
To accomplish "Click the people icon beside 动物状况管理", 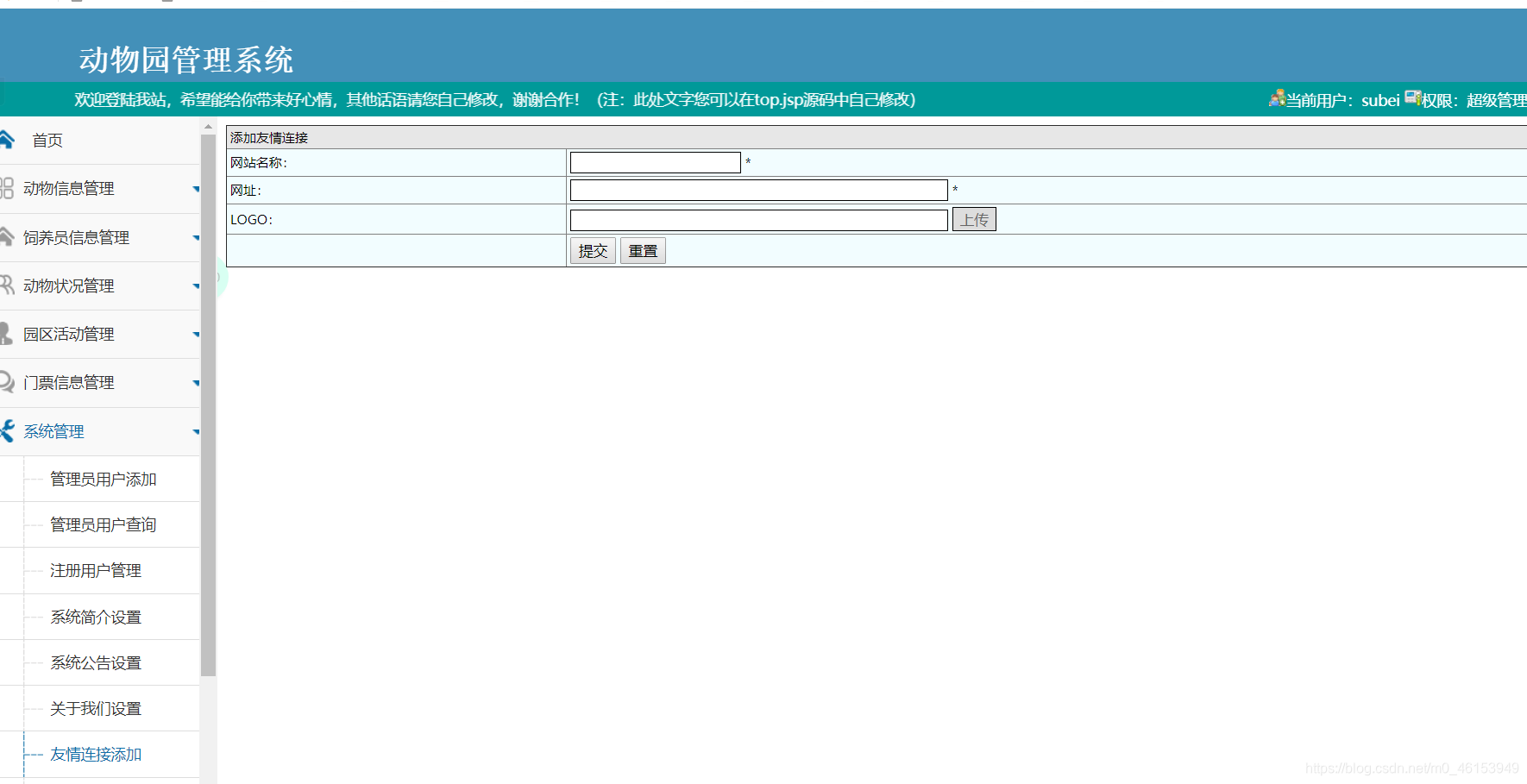I will 7,285.
